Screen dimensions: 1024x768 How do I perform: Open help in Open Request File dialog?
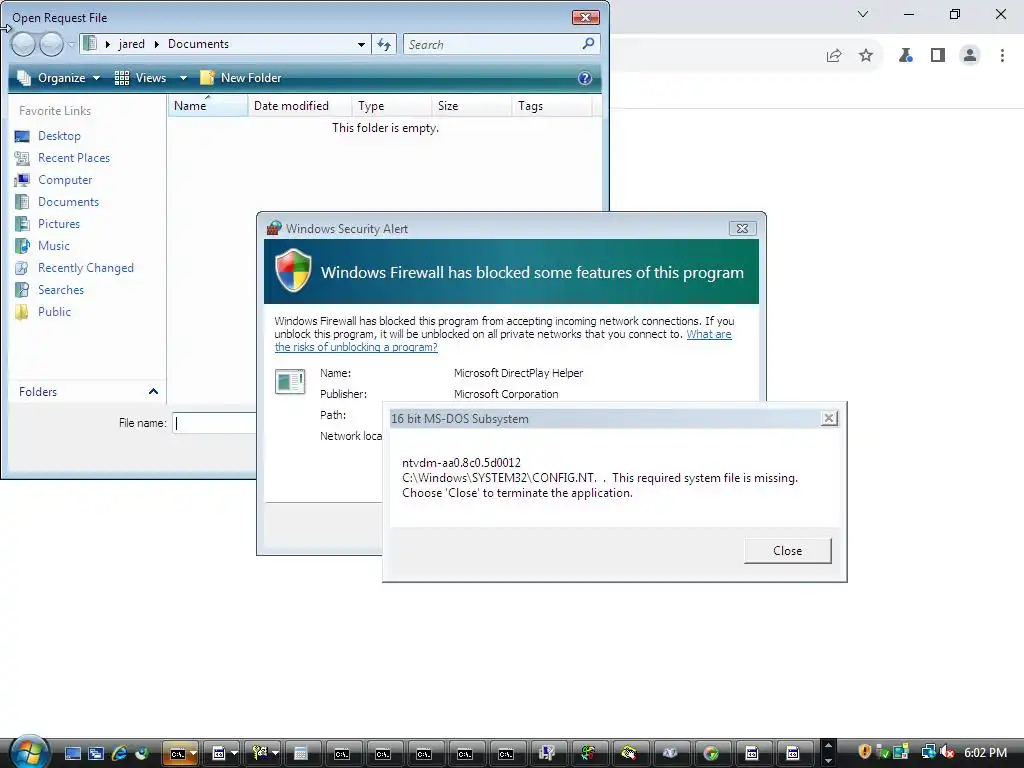584,78
